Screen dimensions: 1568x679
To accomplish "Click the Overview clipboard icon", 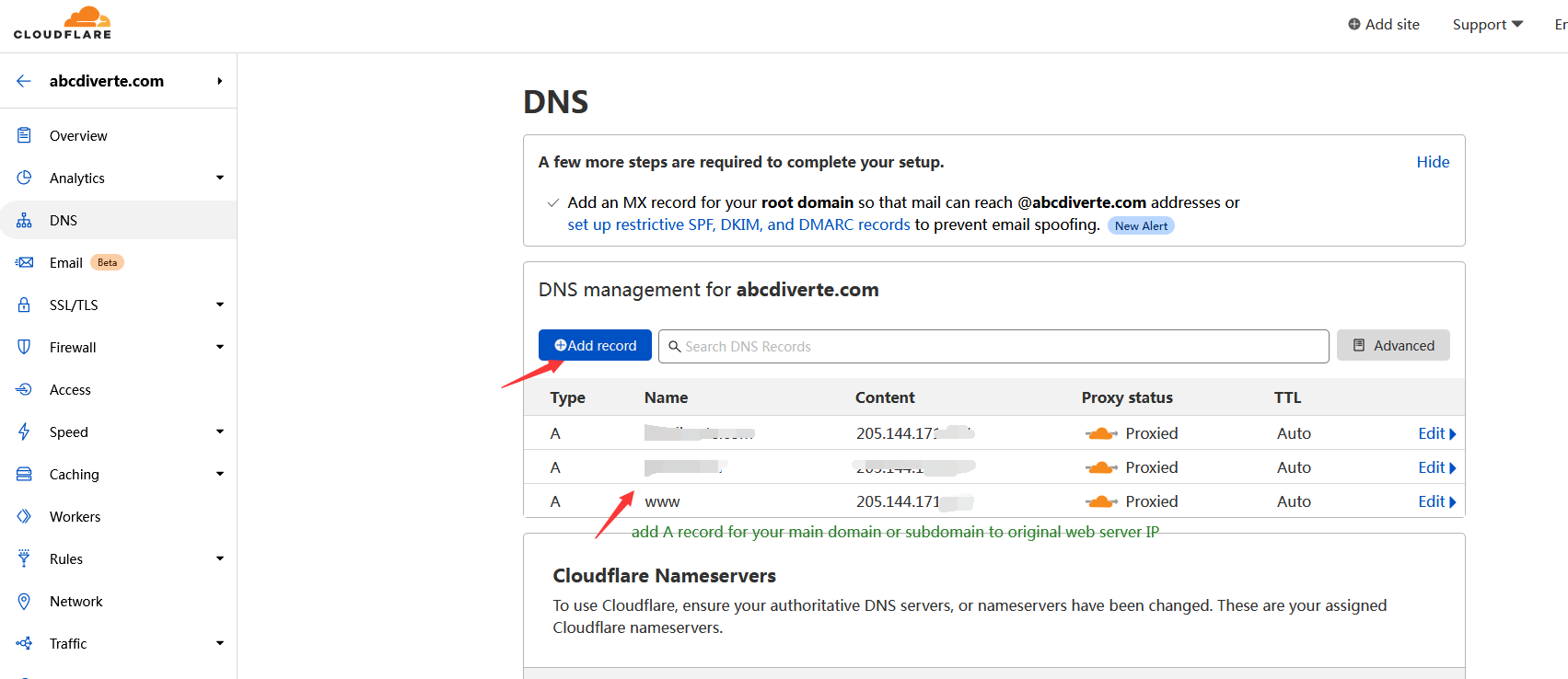I will coord(24,135).
